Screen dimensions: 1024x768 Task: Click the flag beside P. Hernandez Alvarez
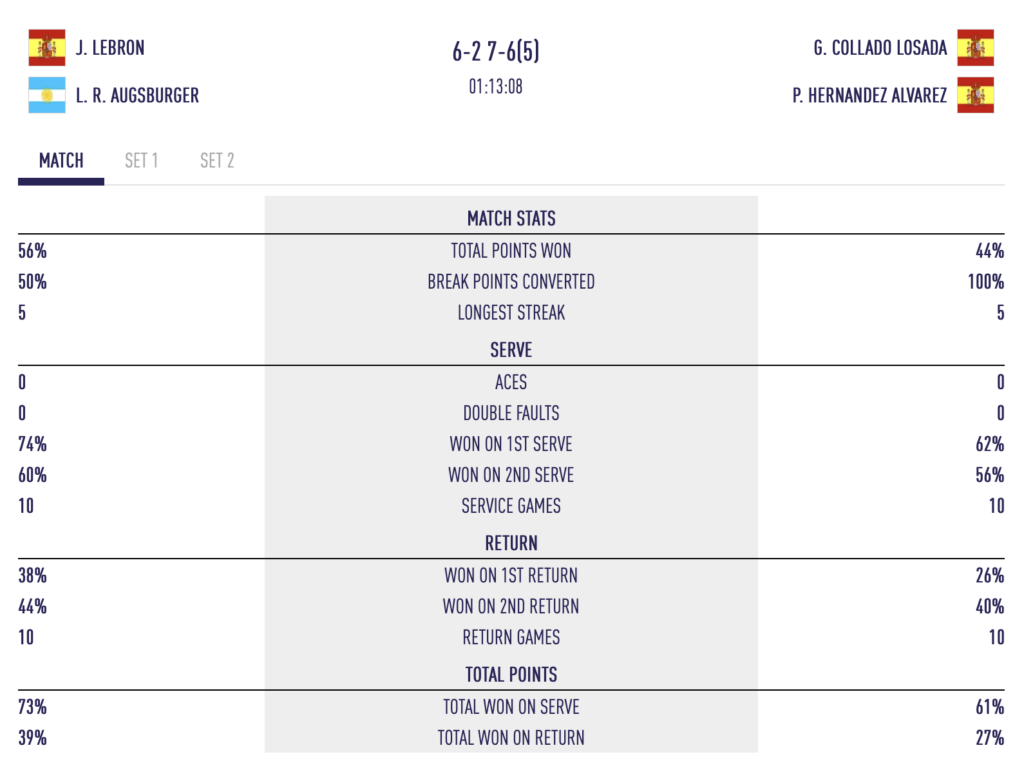tap(975, 96)
